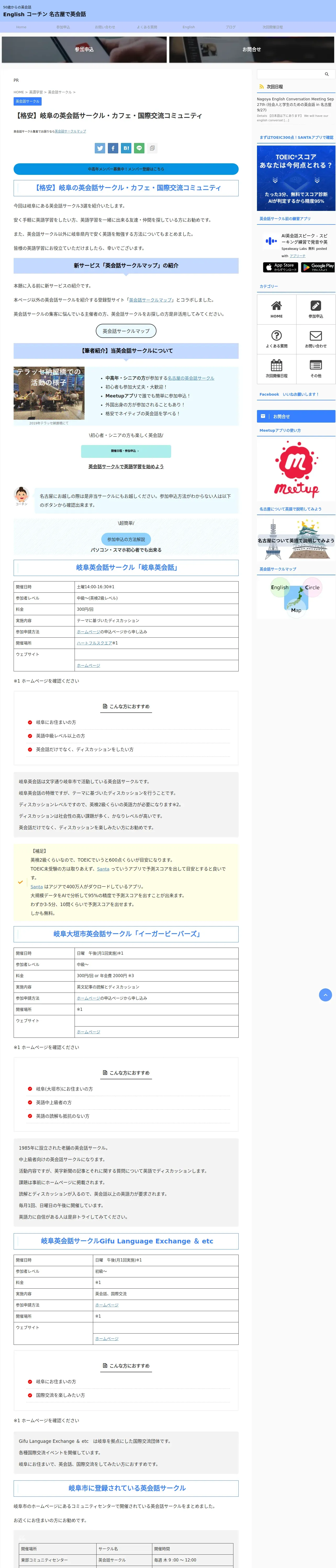Select English in the navigation bar

click(189, 27)
